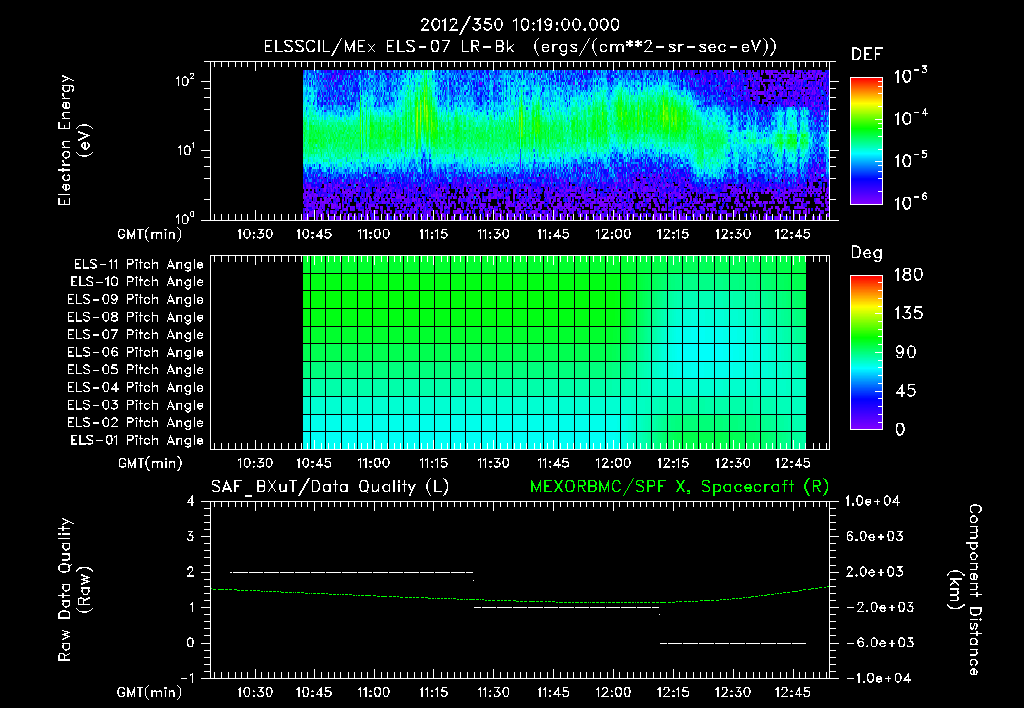Click the DEF label above the color scale

(867, 54)
